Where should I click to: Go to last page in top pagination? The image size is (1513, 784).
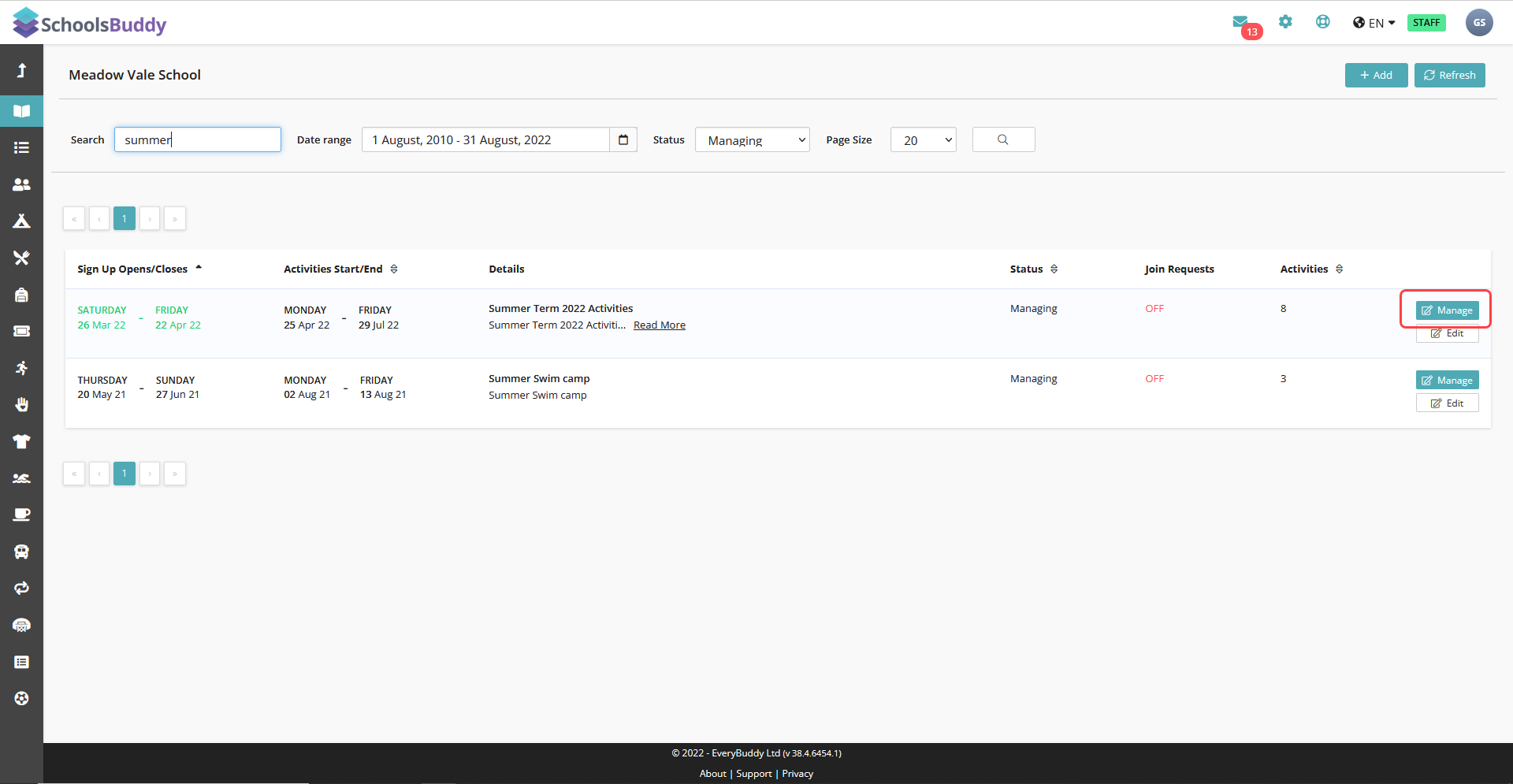(x=175, y=218)
